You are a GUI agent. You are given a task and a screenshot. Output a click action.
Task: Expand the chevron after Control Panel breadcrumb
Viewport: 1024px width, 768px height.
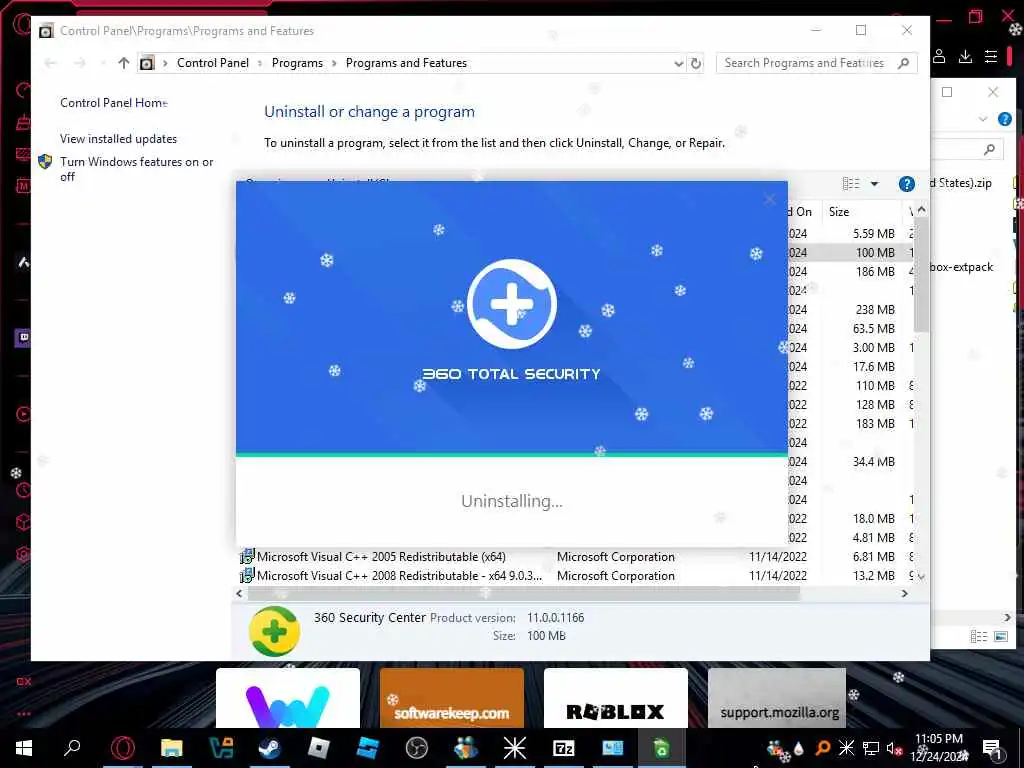click(260, 63)
